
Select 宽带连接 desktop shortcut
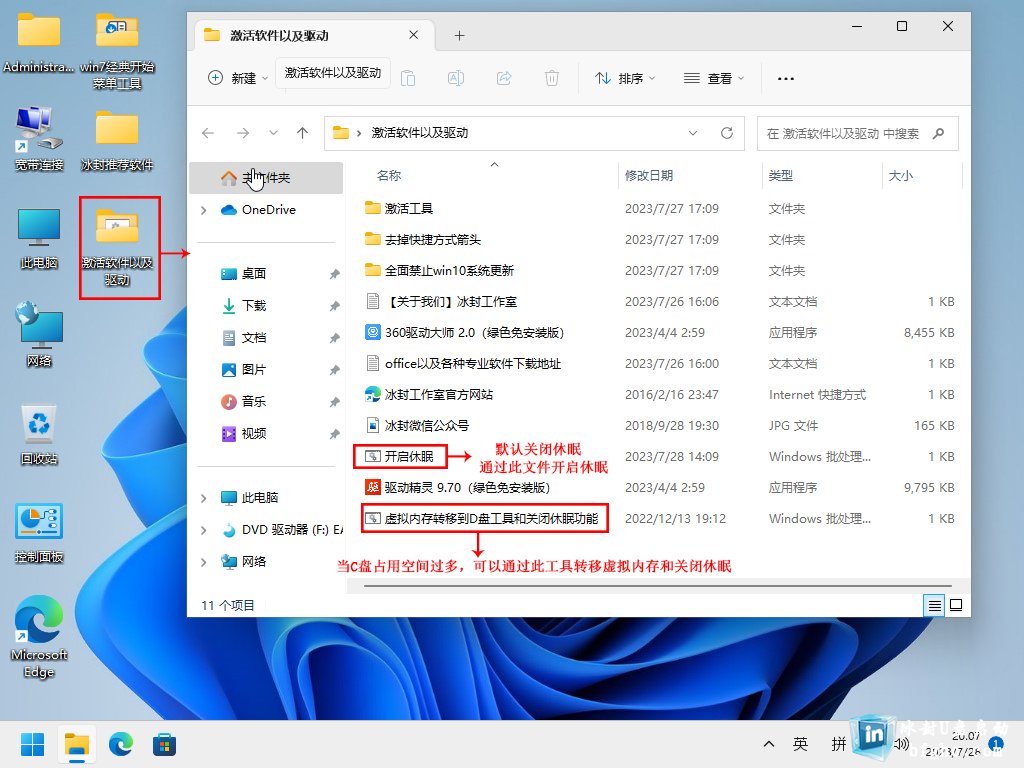(39, 140)
